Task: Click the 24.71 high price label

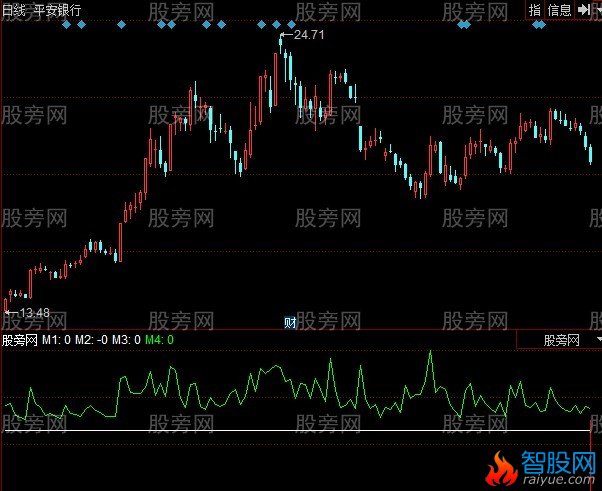Action: click(x=309, y=35)
